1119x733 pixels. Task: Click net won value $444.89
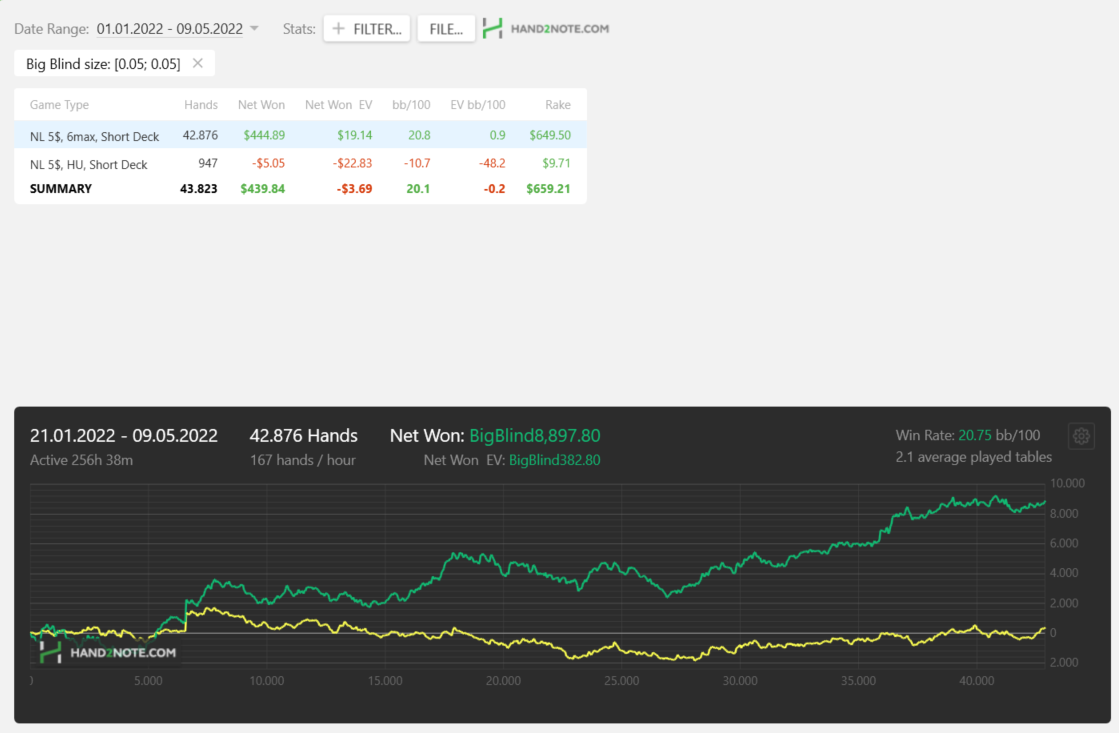click(x=264, y=135)
